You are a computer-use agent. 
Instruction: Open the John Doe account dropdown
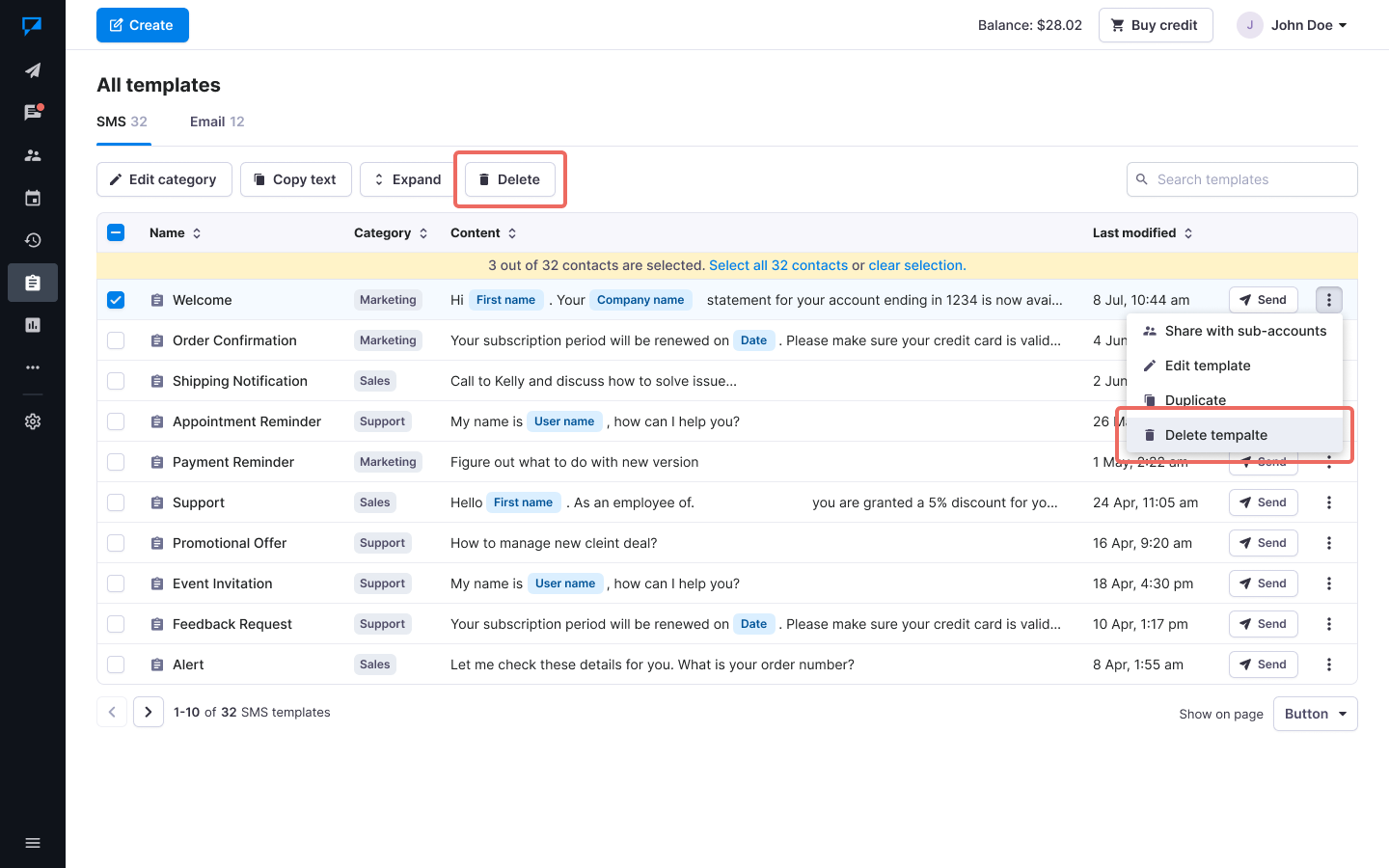(x=1293, y=25)
